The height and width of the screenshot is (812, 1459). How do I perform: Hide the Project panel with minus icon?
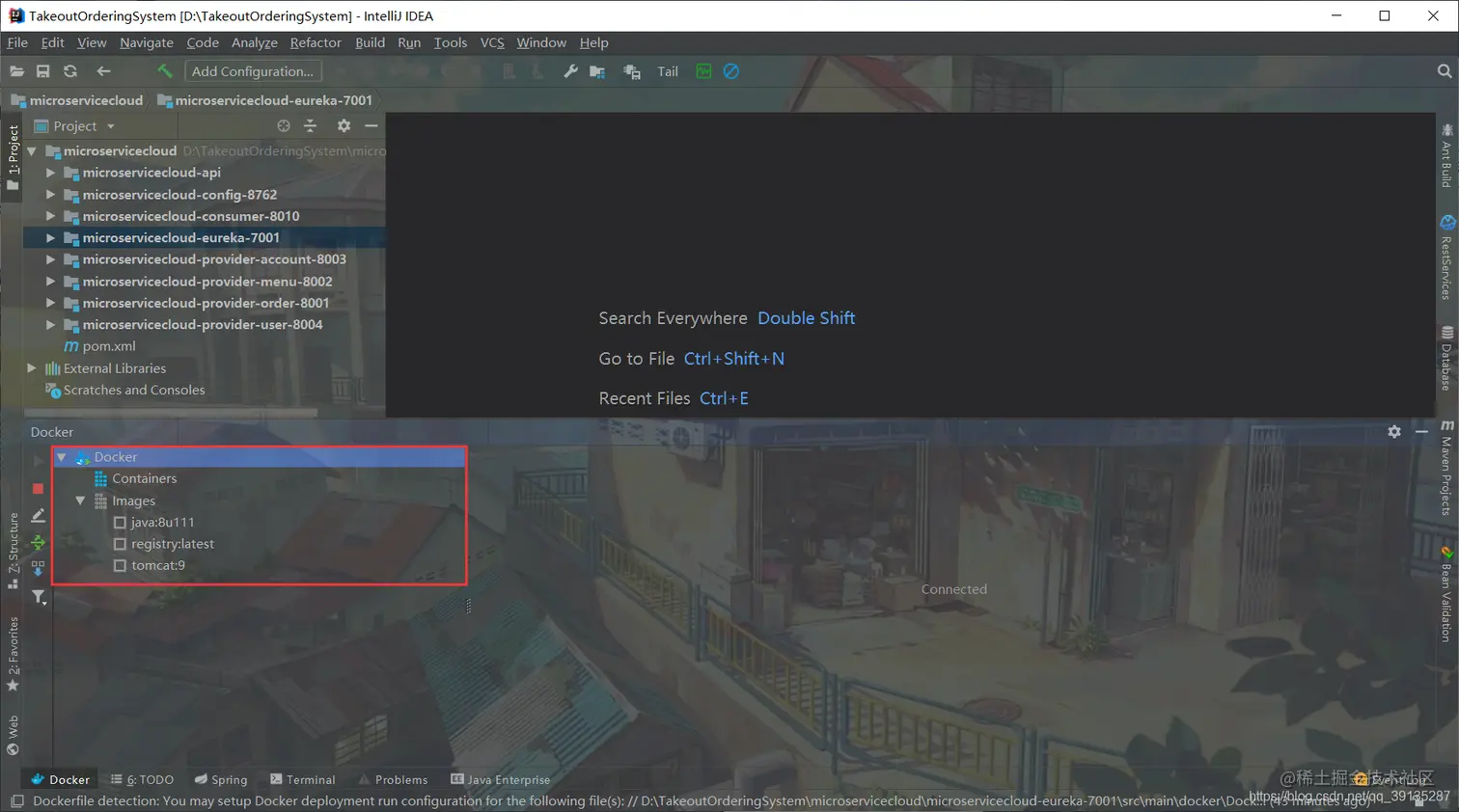click(371, 125)
